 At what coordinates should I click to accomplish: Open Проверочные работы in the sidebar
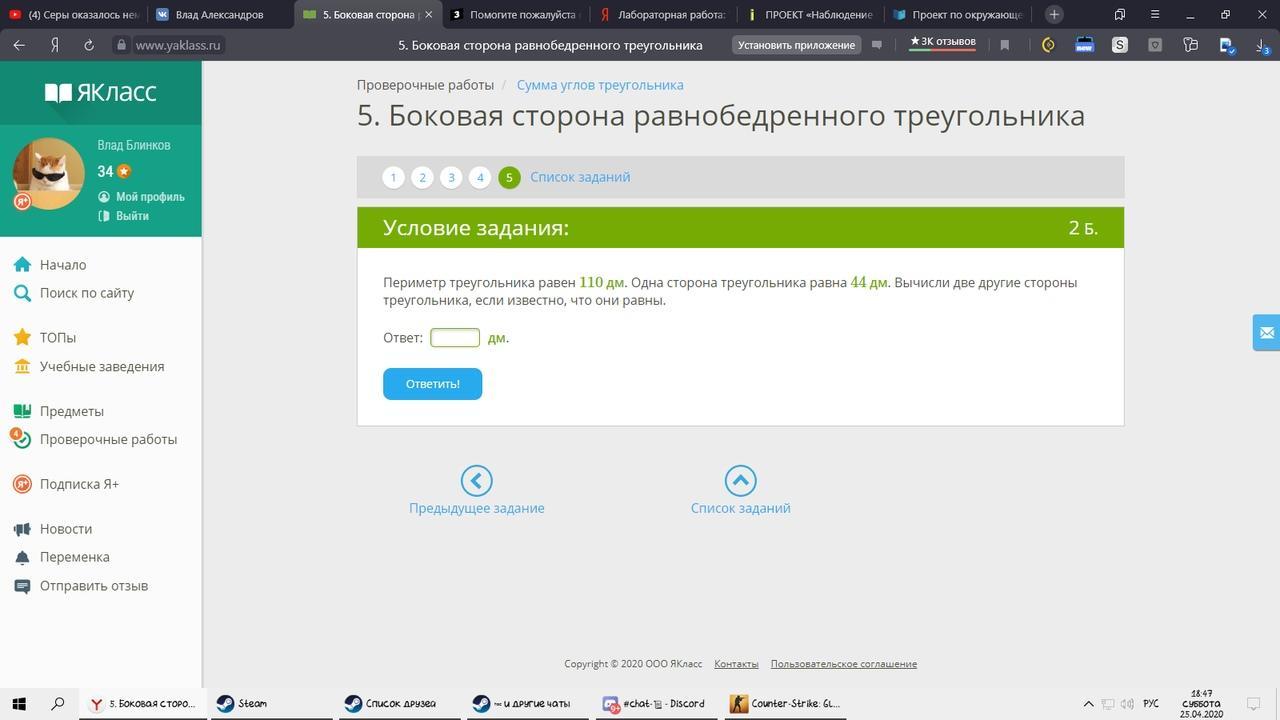coord(108,439)
